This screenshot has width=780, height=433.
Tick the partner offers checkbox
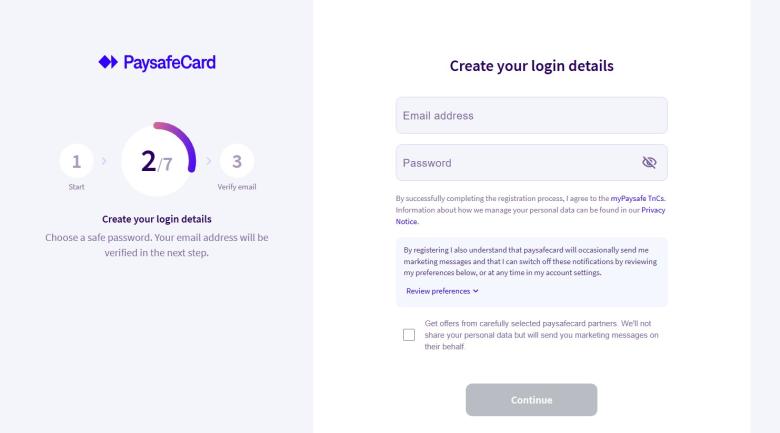[409, 335]
